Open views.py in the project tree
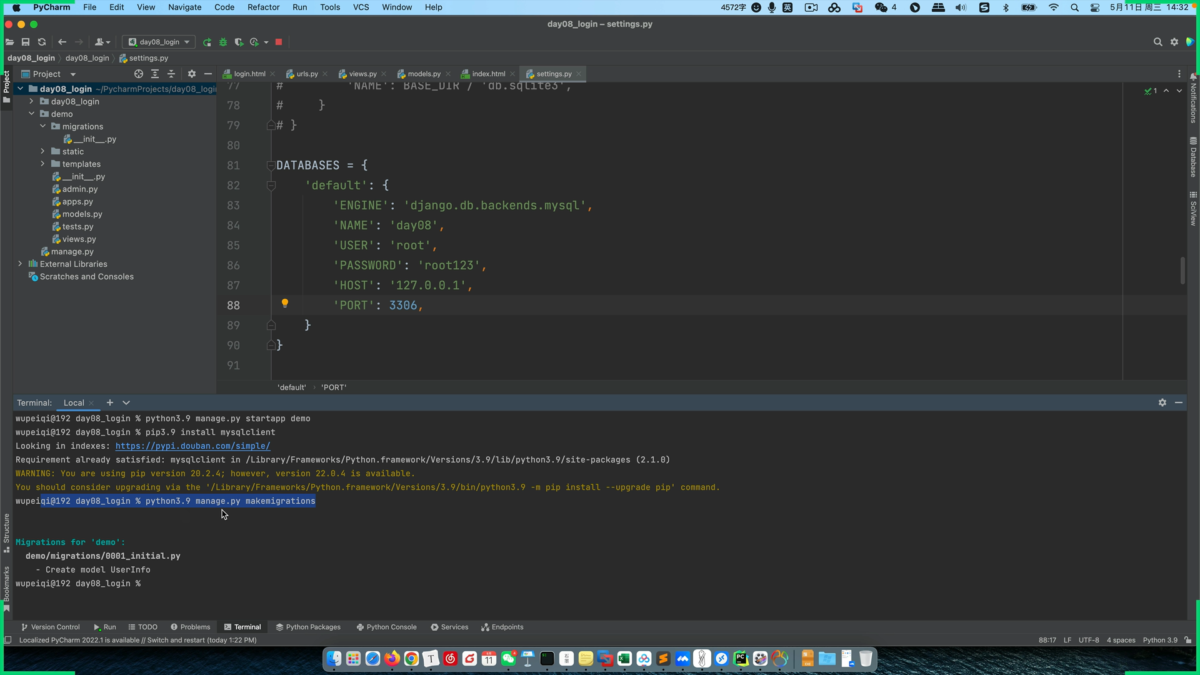This screenshot has width=1200, height=675. pyautogui.click(x=79, y=239)
